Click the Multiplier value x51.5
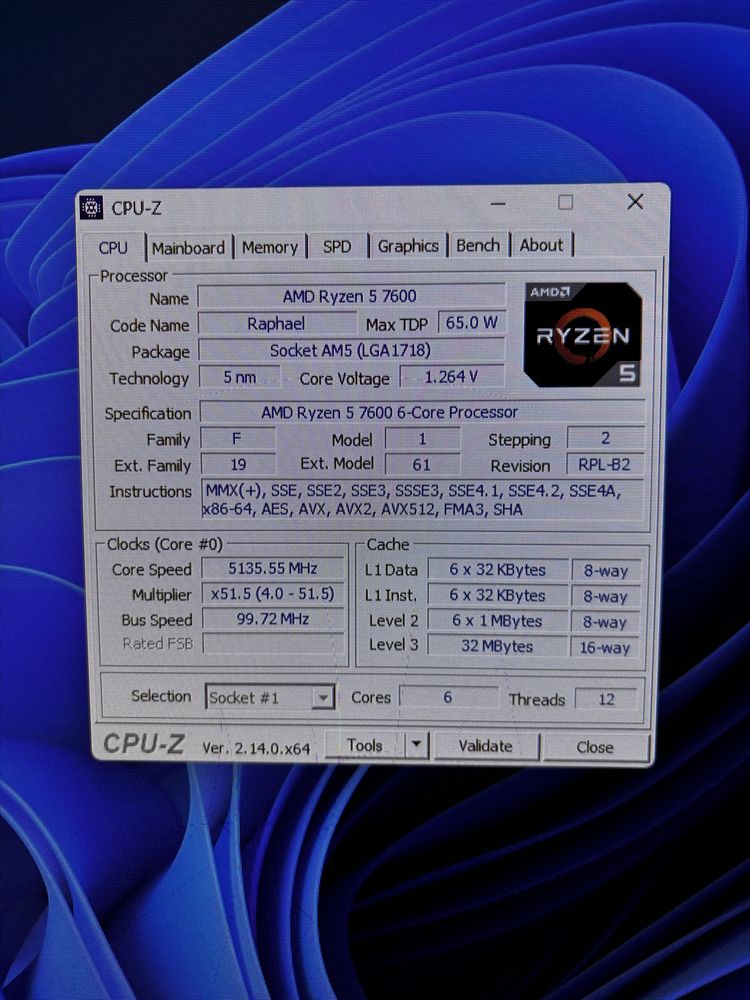The height and width of the screenshot is (1000, 750). (x=273, y=594)
